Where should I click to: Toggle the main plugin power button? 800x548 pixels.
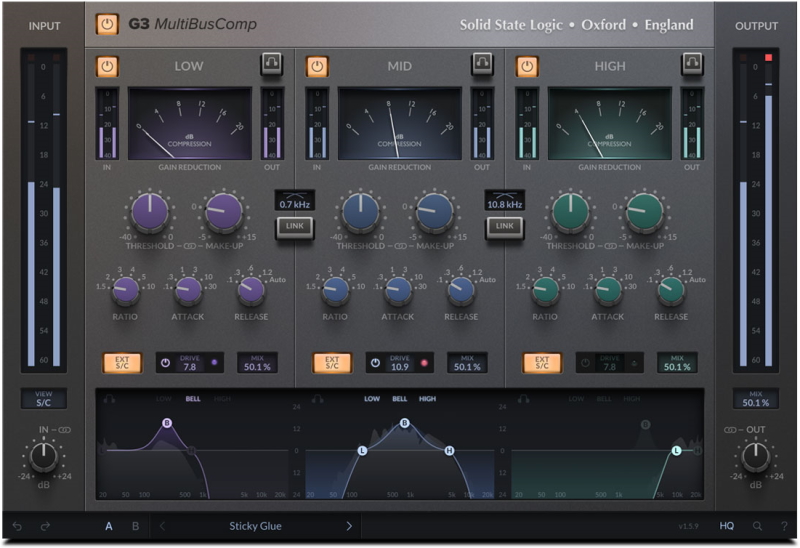(107, 24)
